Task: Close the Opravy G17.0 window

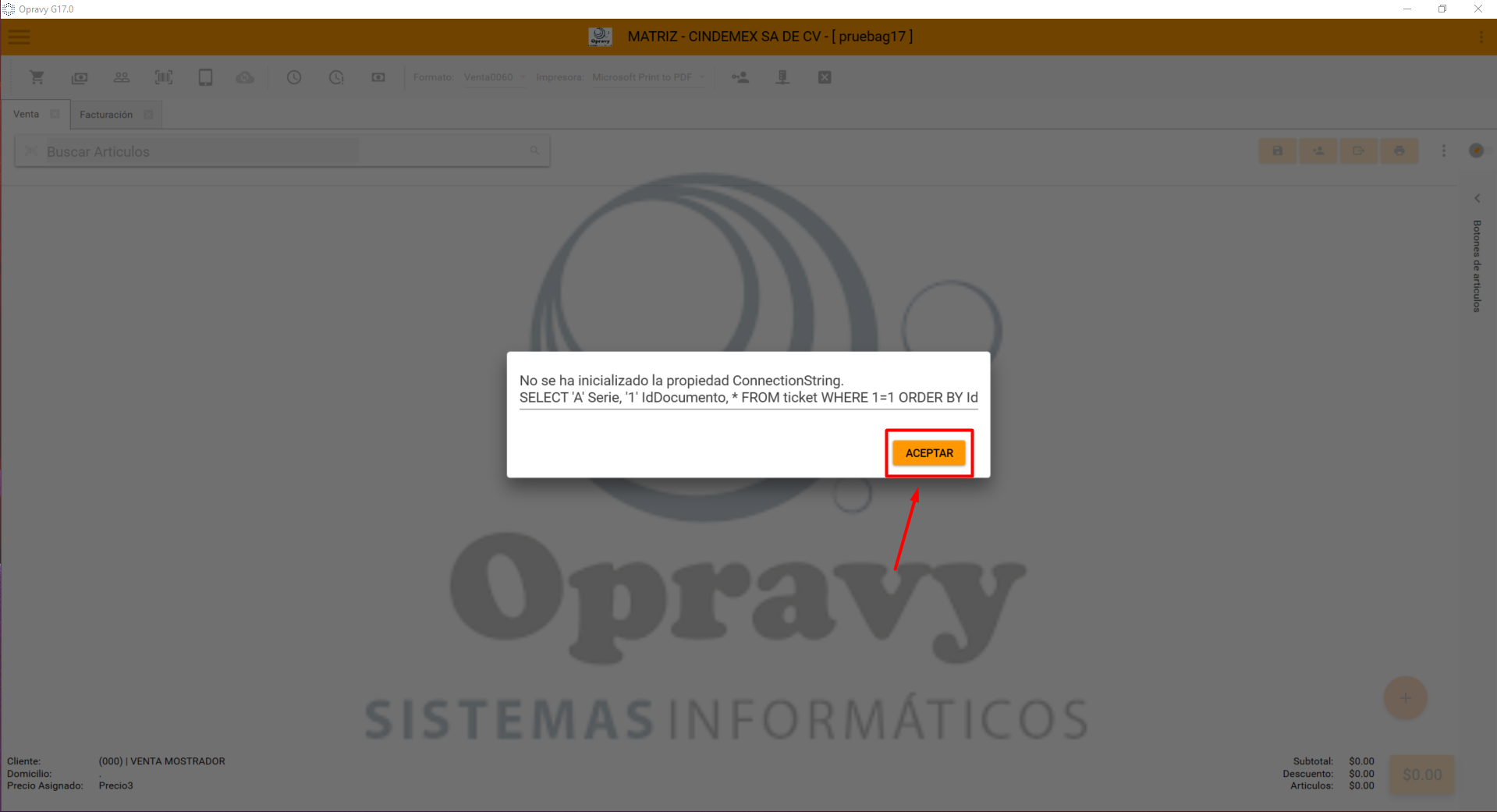Action: tap(1477, 9)
